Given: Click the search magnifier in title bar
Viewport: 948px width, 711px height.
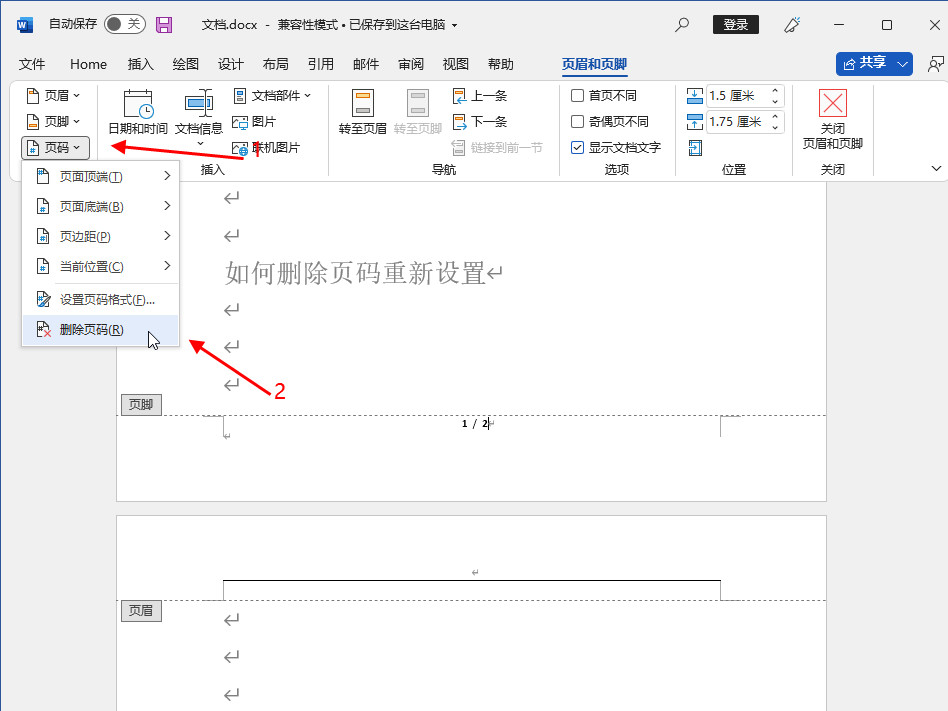Looking at the screenshot, I should point(683,24).
